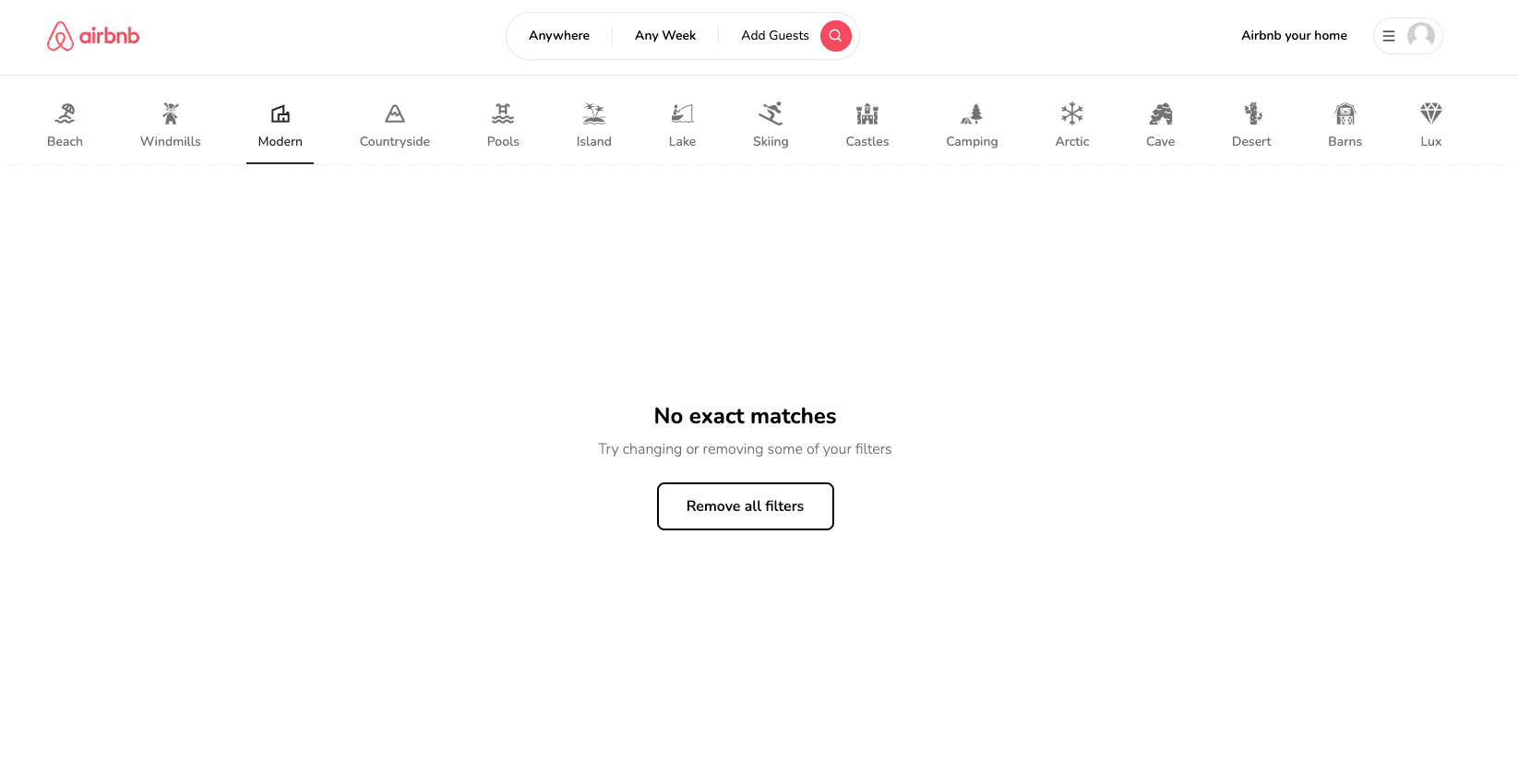Open the Add Guests filter
This screenshot has width=1518, height=784.
coord(775,36)
